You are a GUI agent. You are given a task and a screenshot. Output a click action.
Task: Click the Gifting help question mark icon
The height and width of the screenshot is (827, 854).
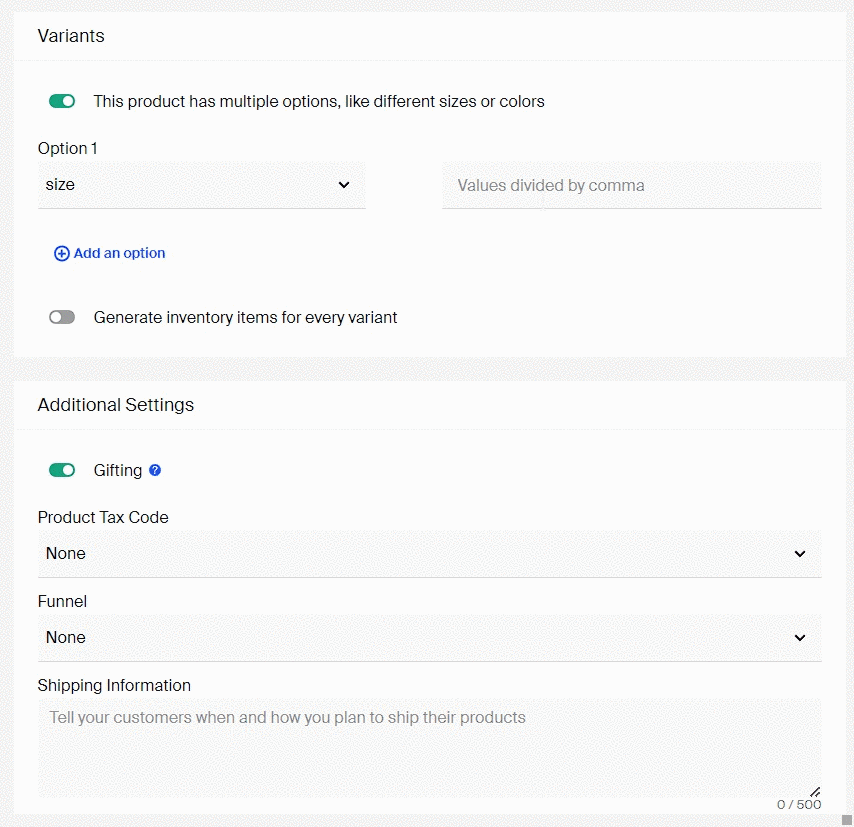click(x=155, y=470)
